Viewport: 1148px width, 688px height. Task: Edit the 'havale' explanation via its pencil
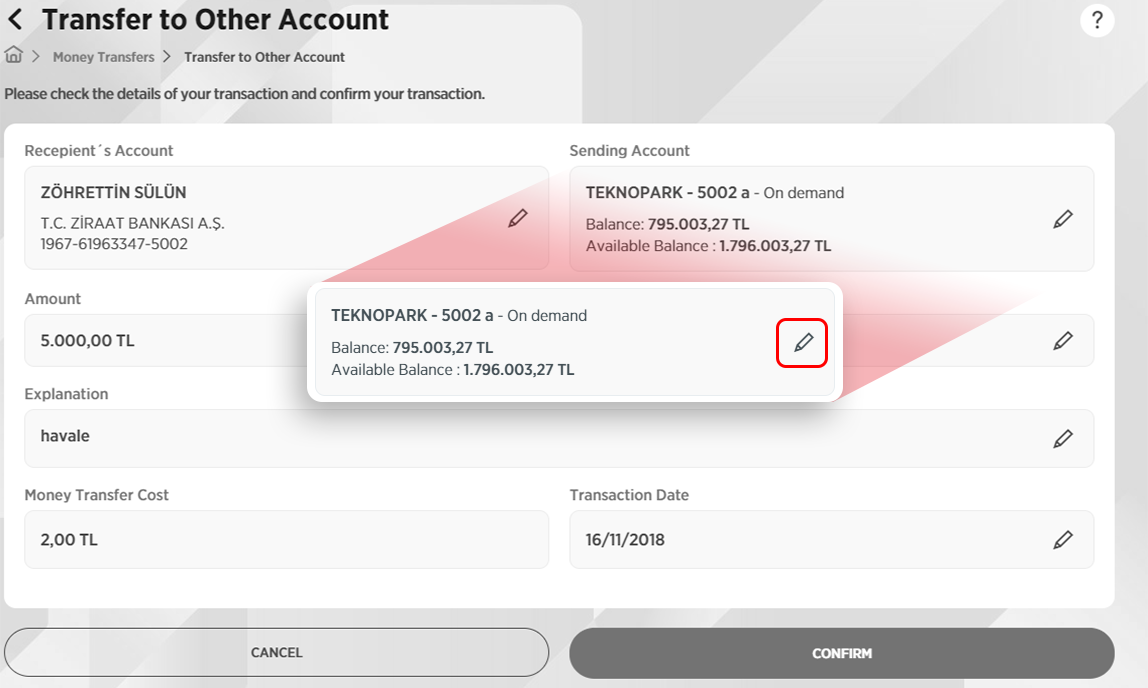[1063, 438]
